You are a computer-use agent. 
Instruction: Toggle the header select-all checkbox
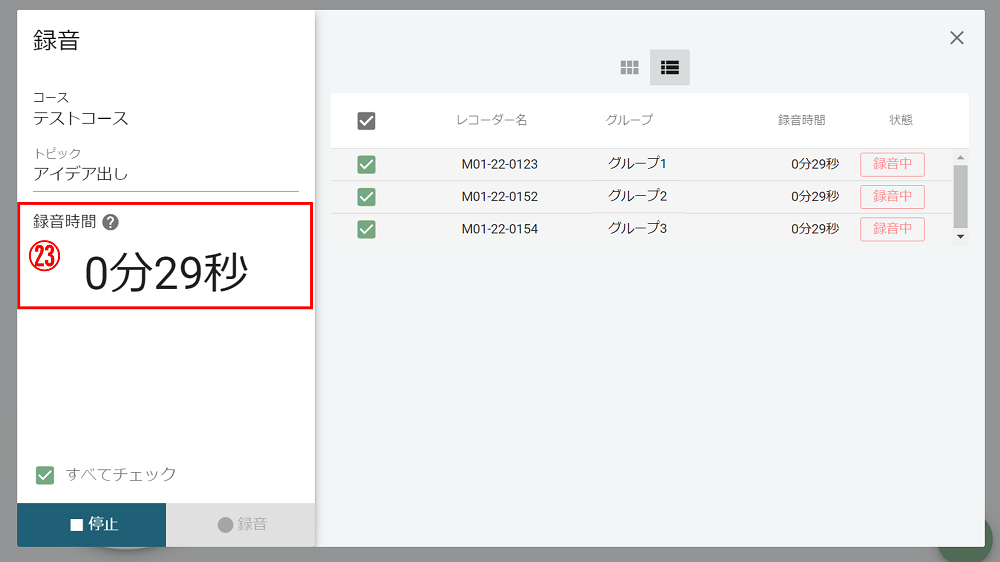coord(366,121)
